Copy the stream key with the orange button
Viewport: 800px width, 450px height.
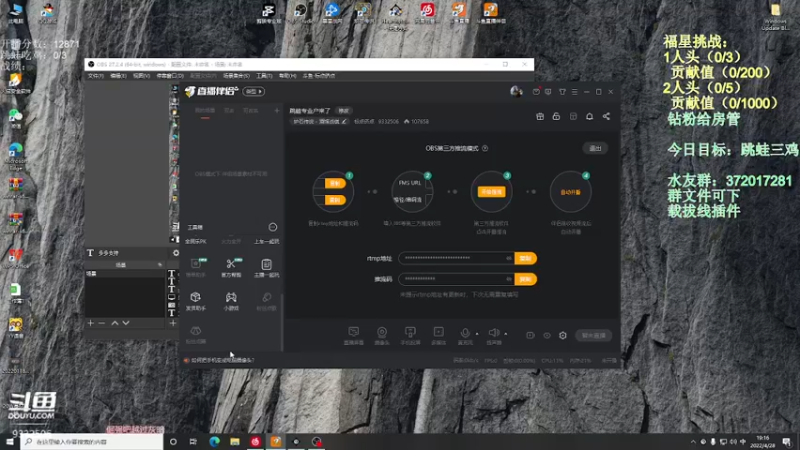526,279
